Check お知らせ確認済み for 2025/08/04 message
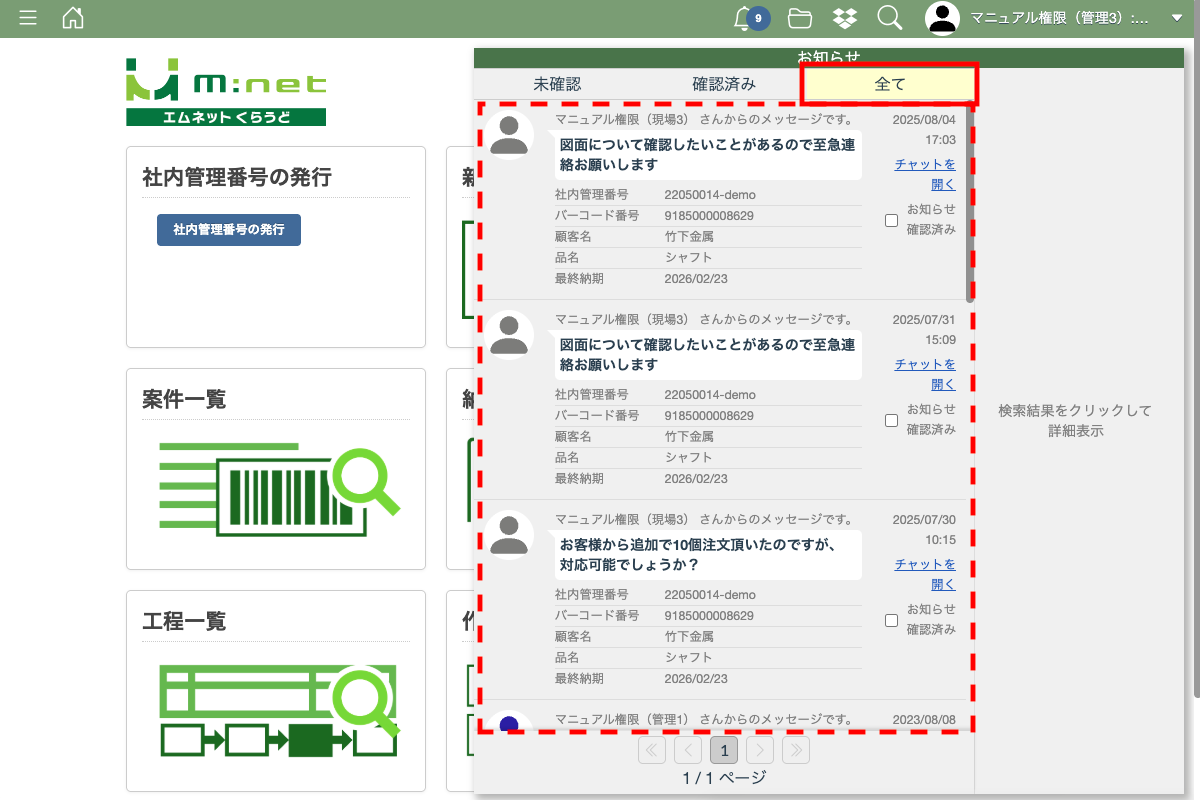Image resolution: width=1200 pixels, height=800 pixels. 891,221
